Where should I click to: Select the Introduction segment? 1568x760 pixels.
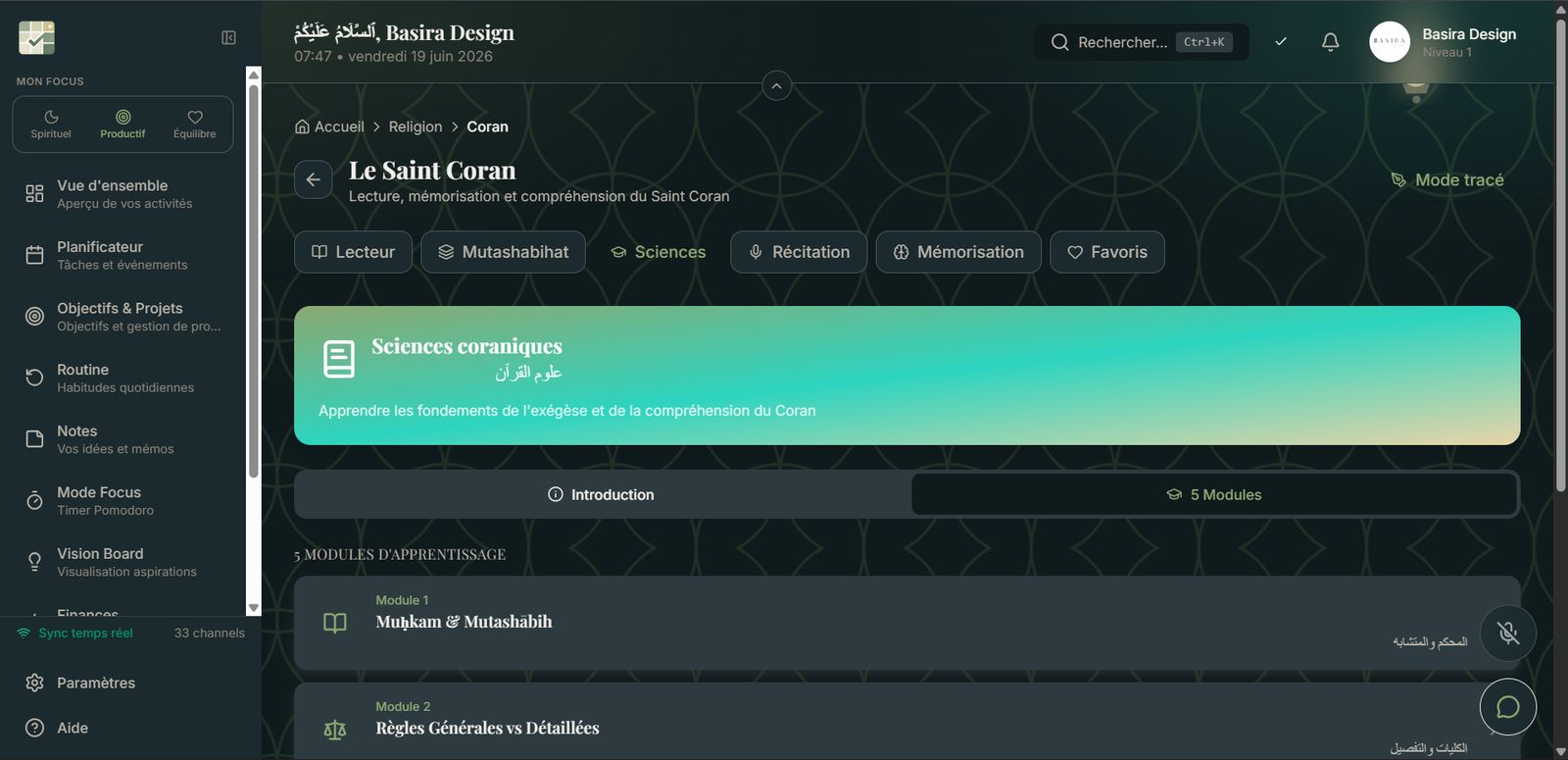click(x=602, y=494)
